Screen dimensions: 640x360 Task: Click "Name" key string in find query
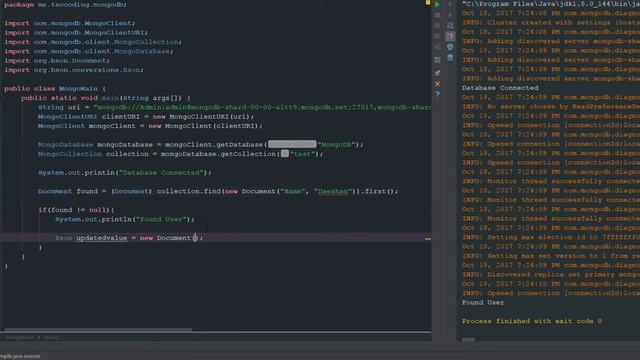point(292,191)
